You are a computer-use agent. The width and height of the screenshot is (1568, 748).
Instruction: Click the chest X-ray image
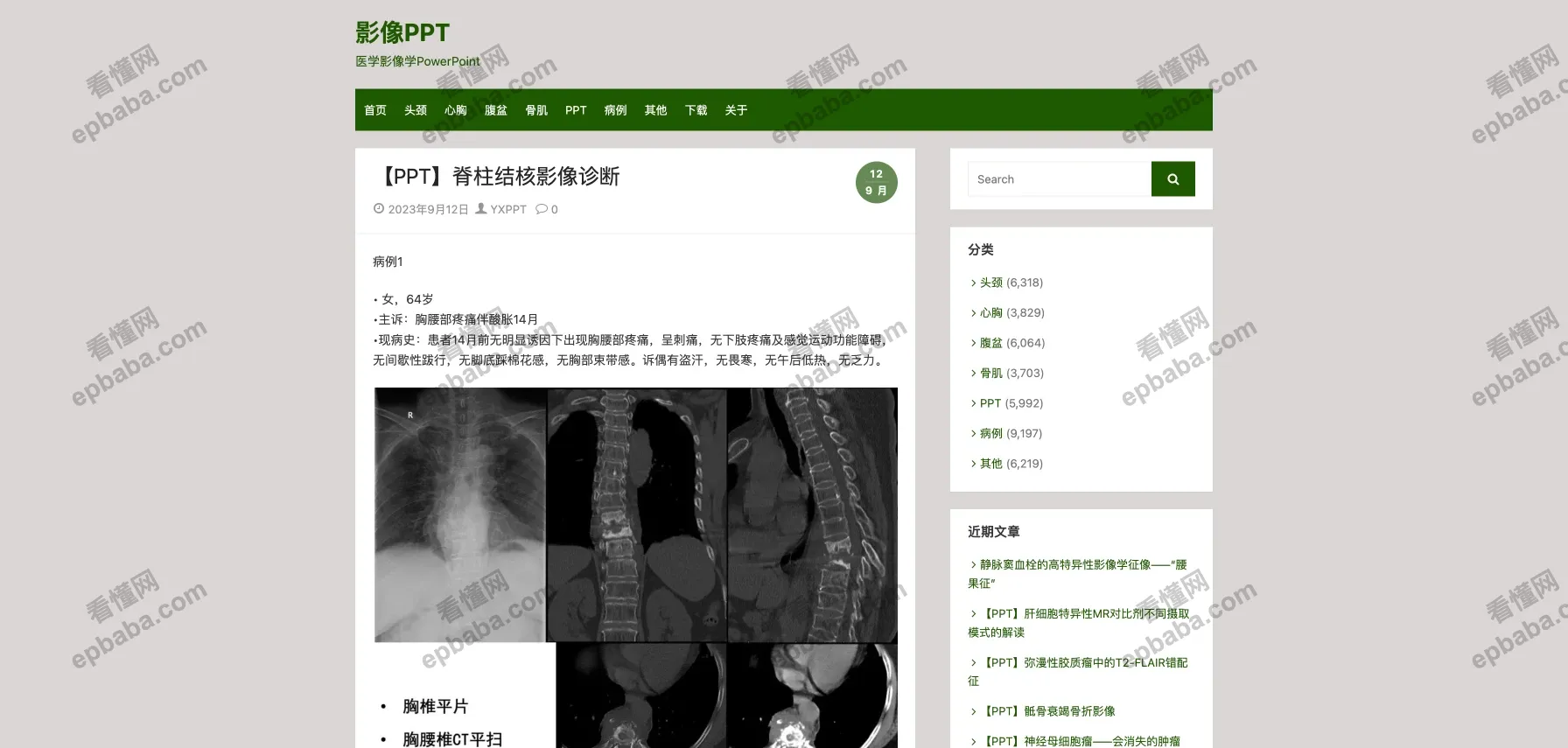coord(460,515)
